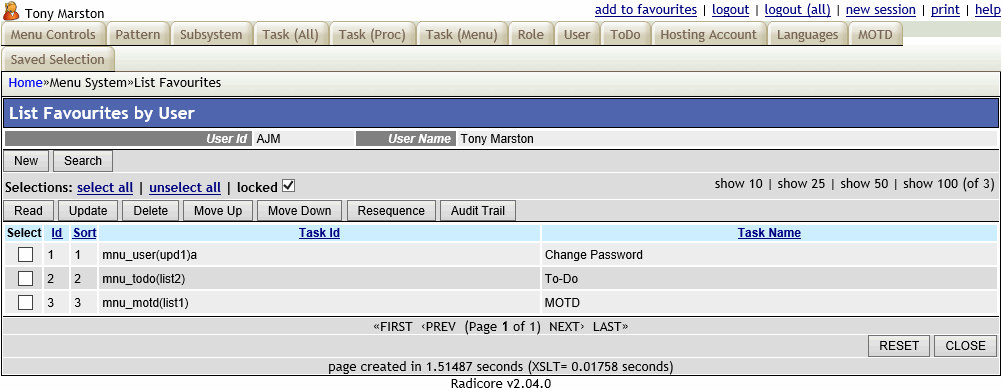Click the unselect all link

(x=185, y=188)
